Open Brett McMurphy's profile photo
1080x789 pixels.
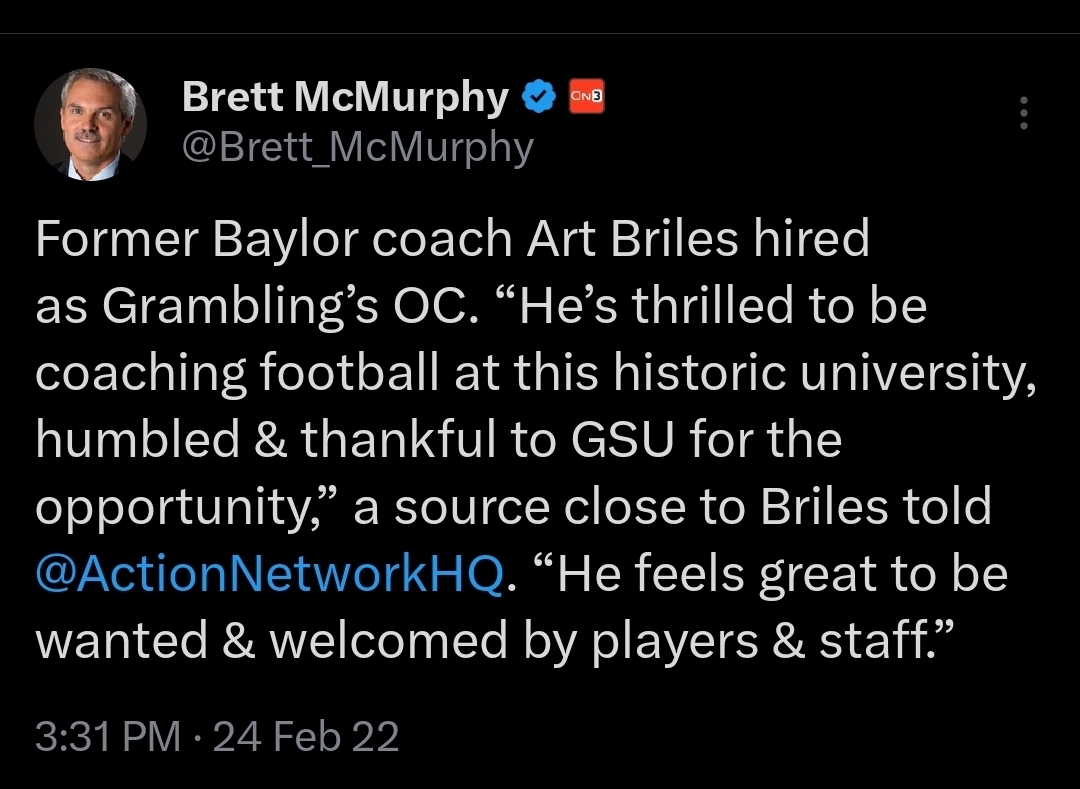[x=90, y=125]
